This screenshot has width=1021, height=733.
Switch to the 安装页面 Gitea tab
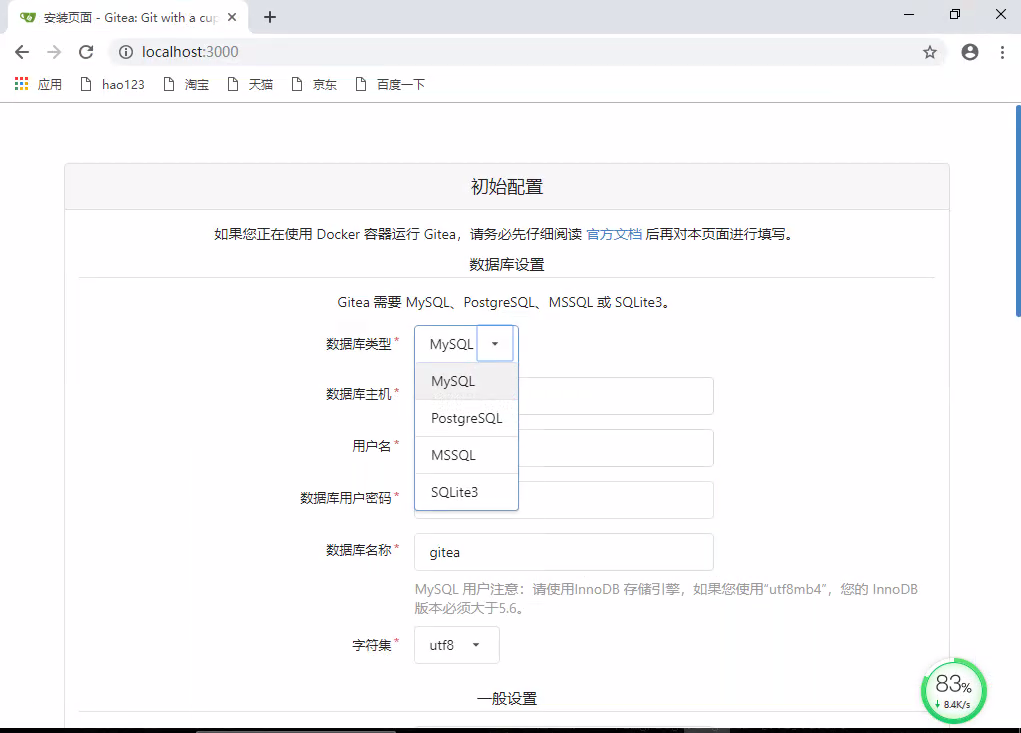click(128, 18)
